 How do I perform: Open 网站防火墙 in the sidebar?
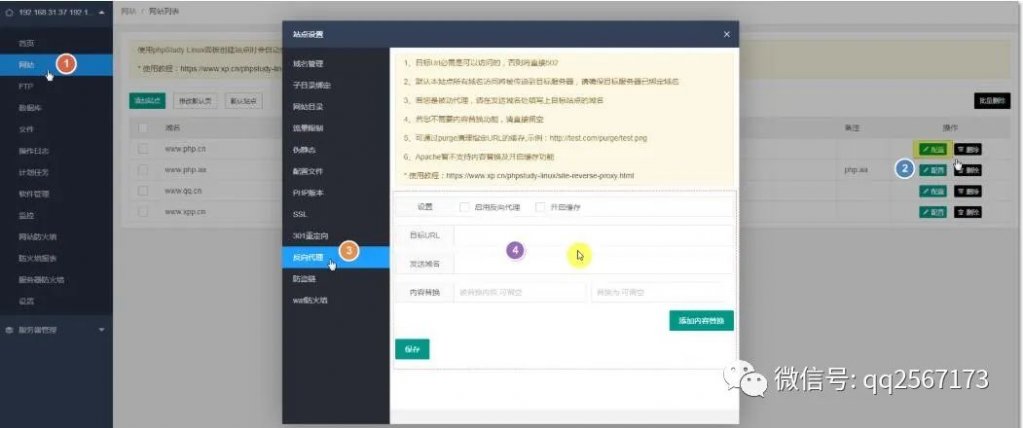pos(37,237)
